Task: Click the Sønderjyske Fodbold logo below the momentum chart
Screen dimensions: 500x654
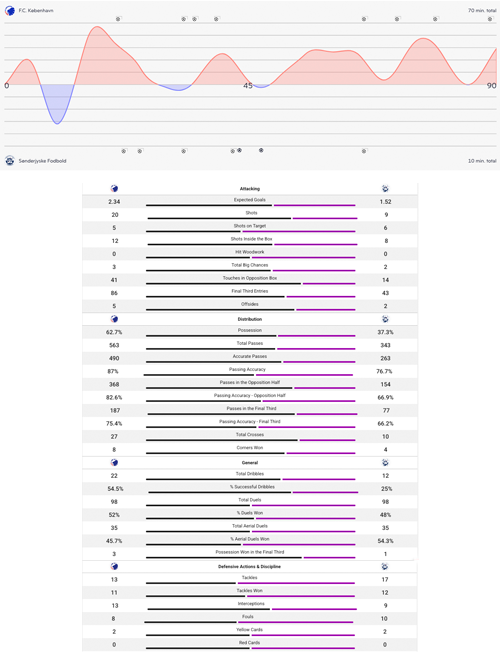Action: coord(10,160)
